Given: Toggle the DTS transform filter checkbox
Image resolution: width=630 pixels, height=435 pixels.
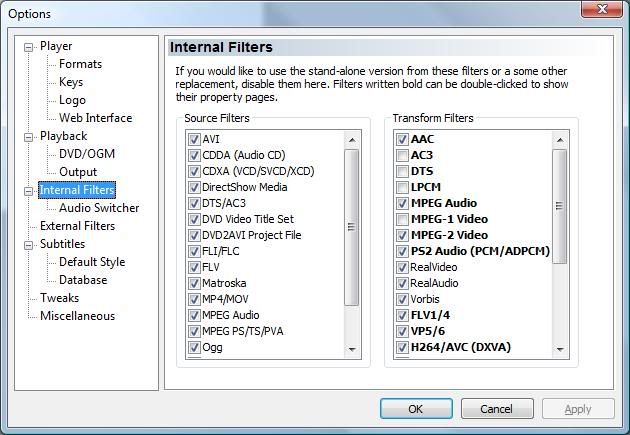Looking at the screenshot, I should coord(402,172).
